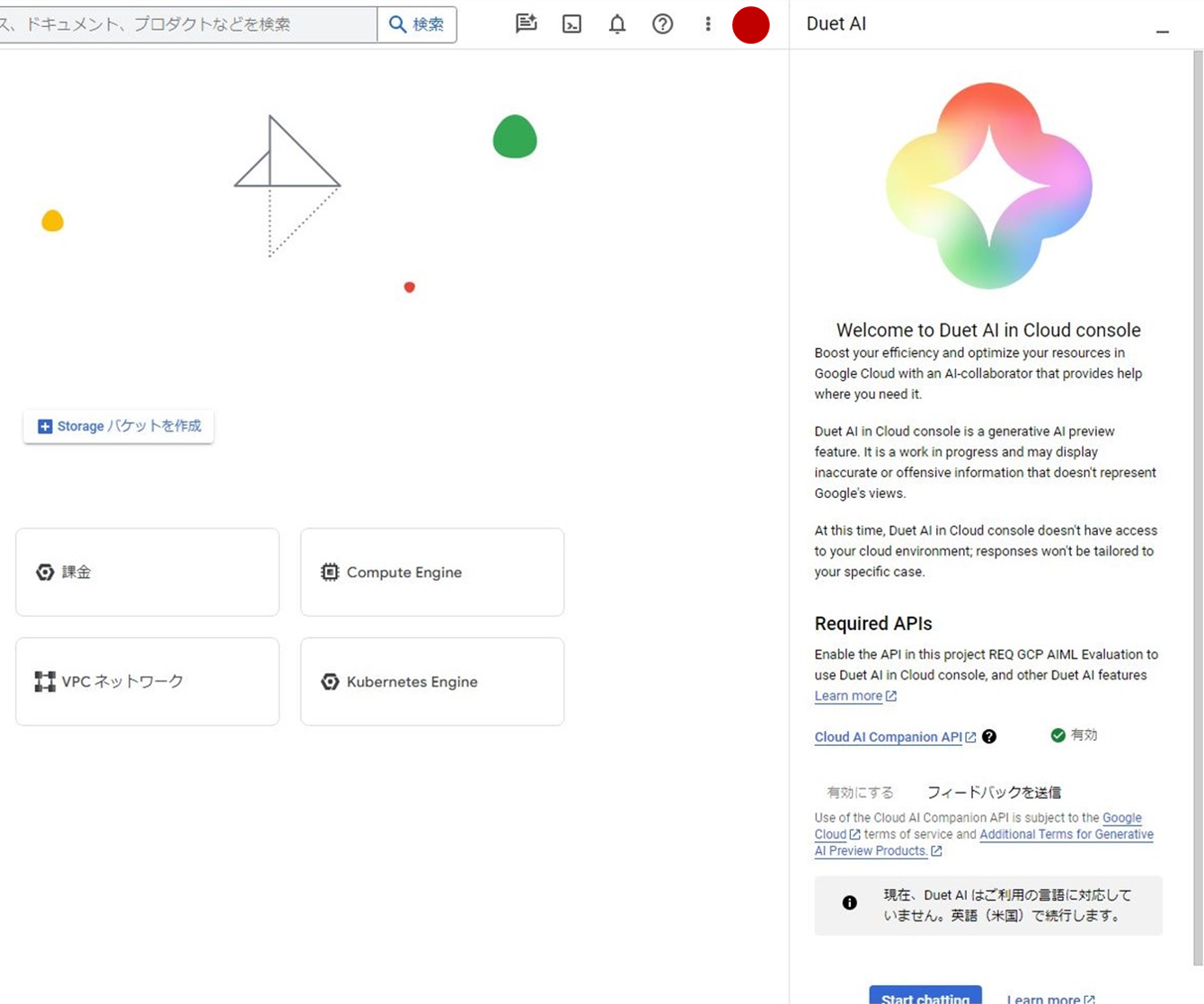The height and width of the screenshot is (1004, 1204).
Task: Open the Compute Engine card
Action: point(432,573)
